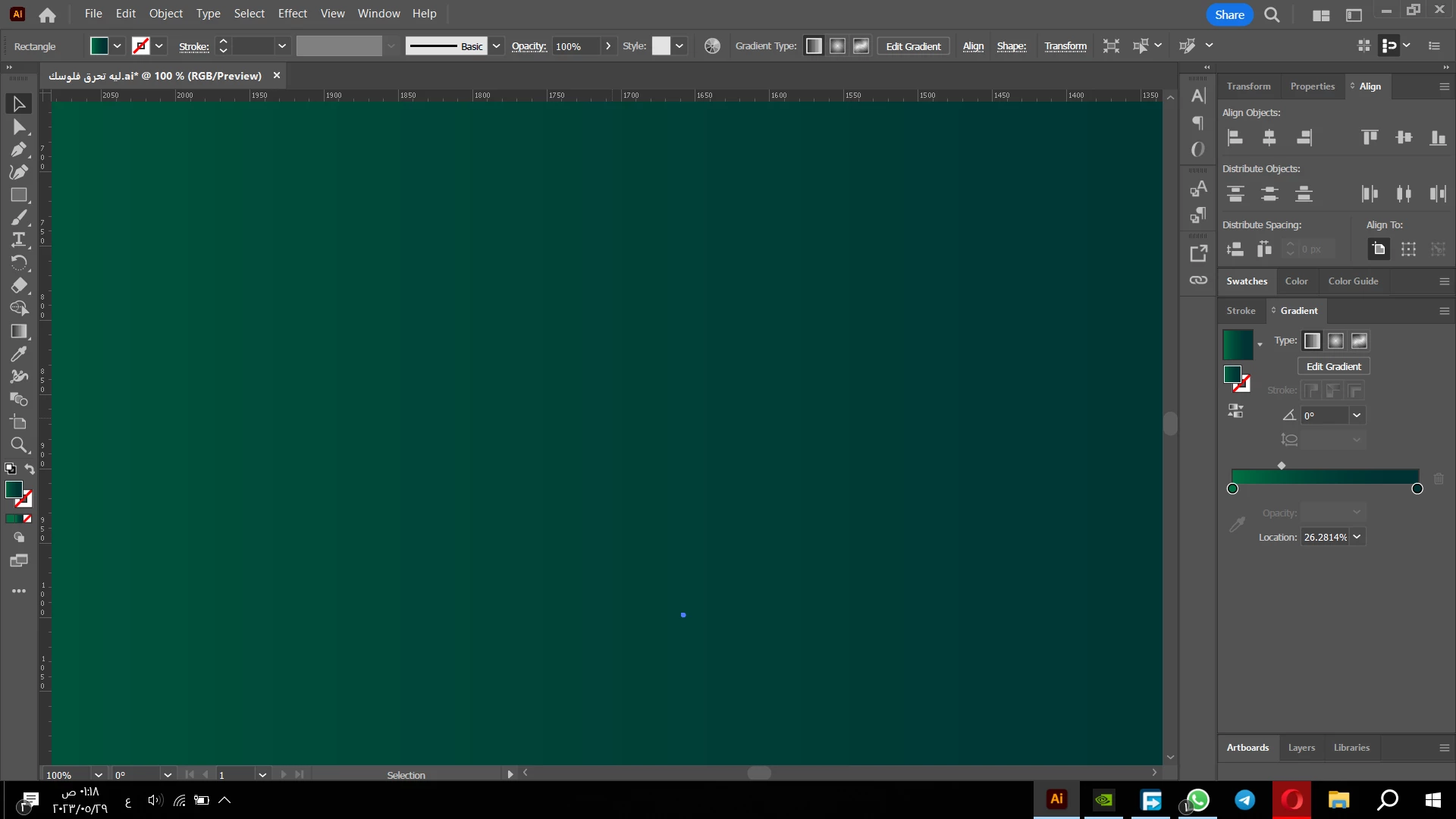Click Edit Gradient button in Gradient panel
The width and height of the screenshot is (1456, 819).
tap(1333, 366)
